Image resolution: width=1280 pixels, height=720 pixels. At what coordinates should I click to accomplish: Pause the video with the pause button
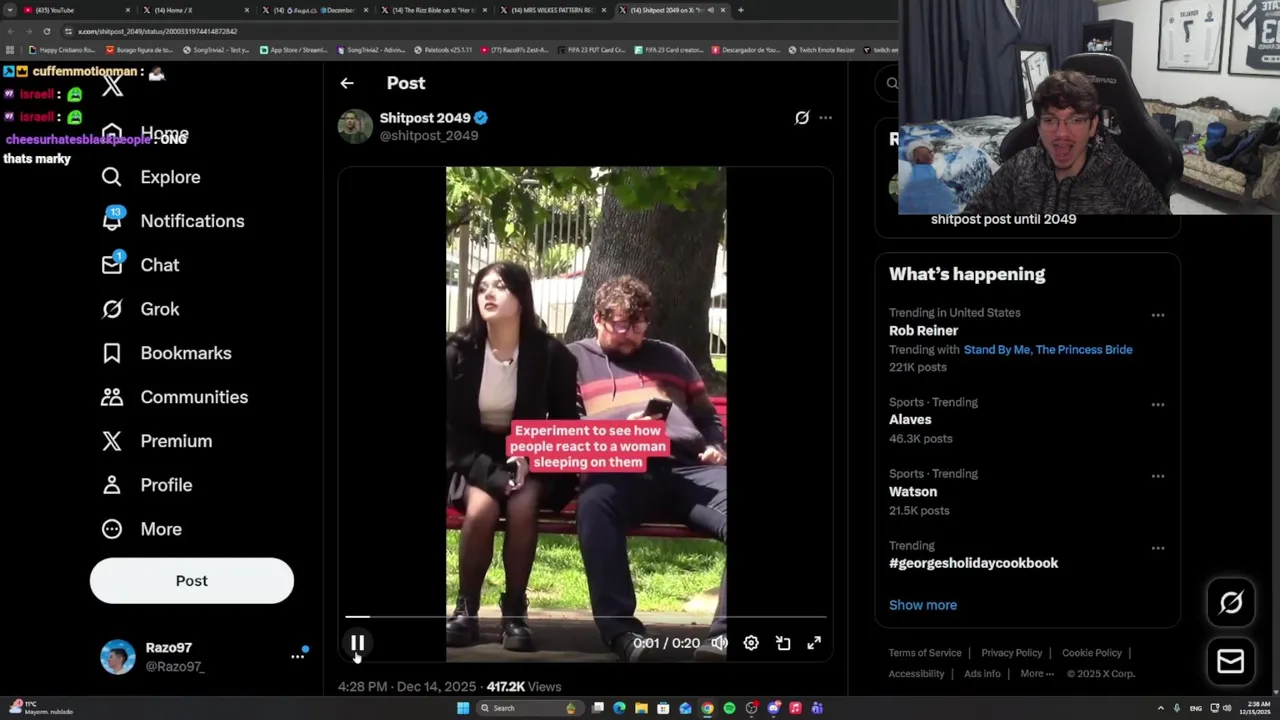pos(357,643)
